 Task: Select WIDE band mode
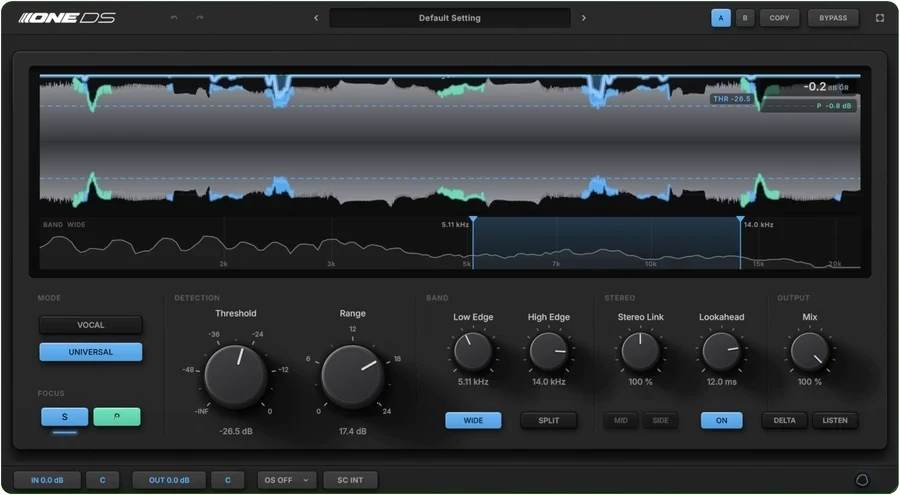click(473, 420)
